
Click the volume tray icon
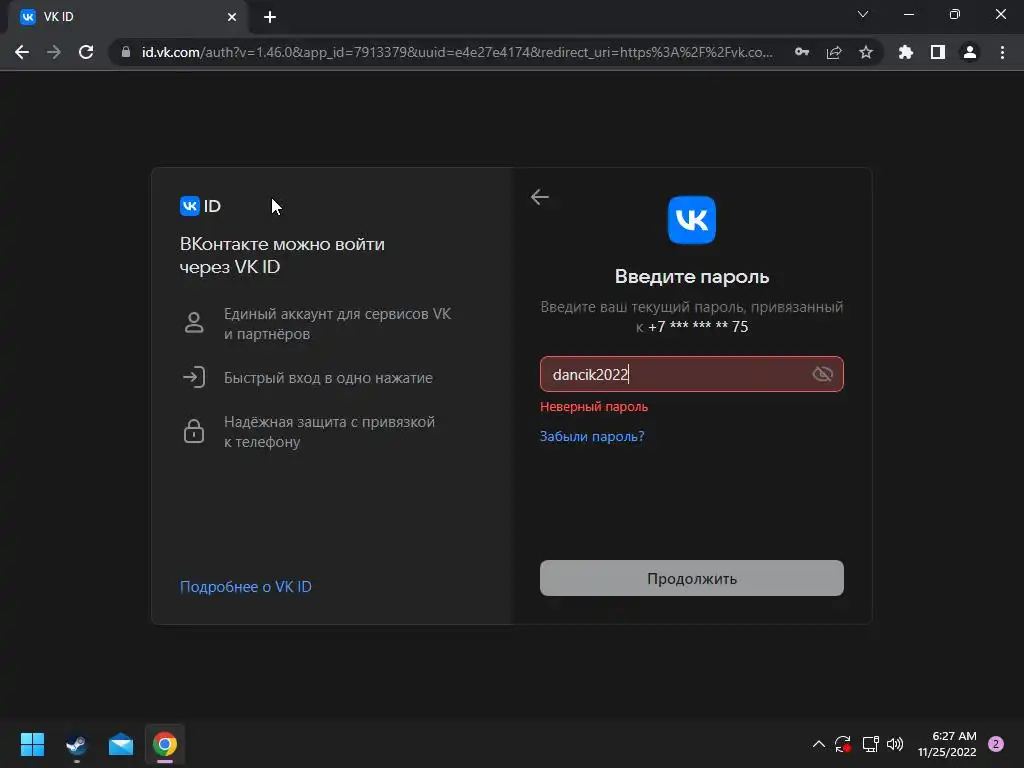pyautogui.click(x=895, y=744)
